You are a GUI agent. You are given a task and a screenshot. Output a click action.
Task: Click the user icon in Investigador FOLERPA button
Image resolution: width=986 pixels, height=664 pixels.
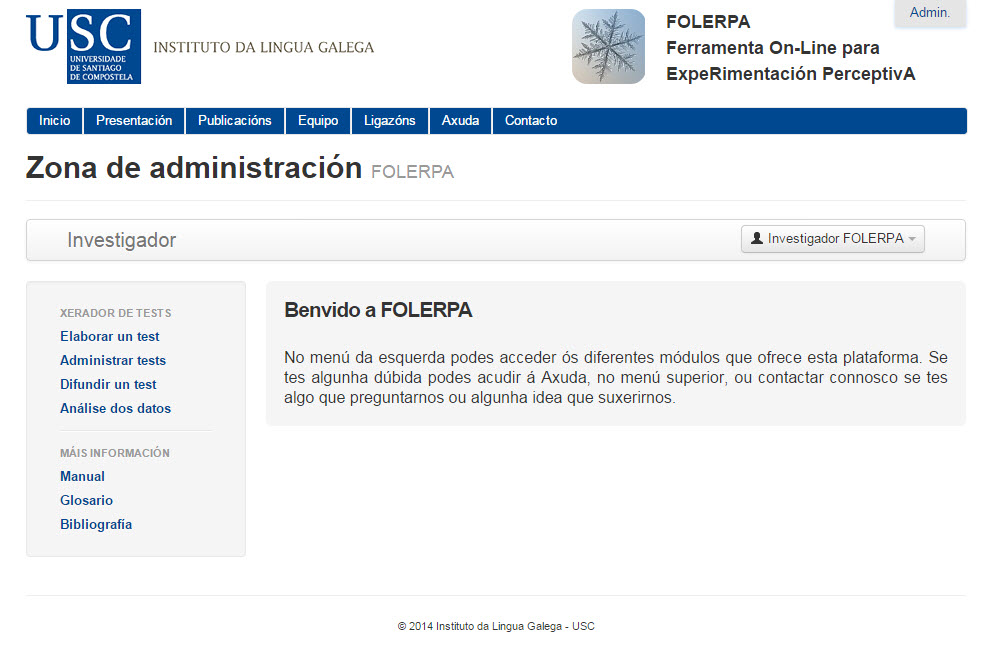pyautogui.click(x=757, y=239)
